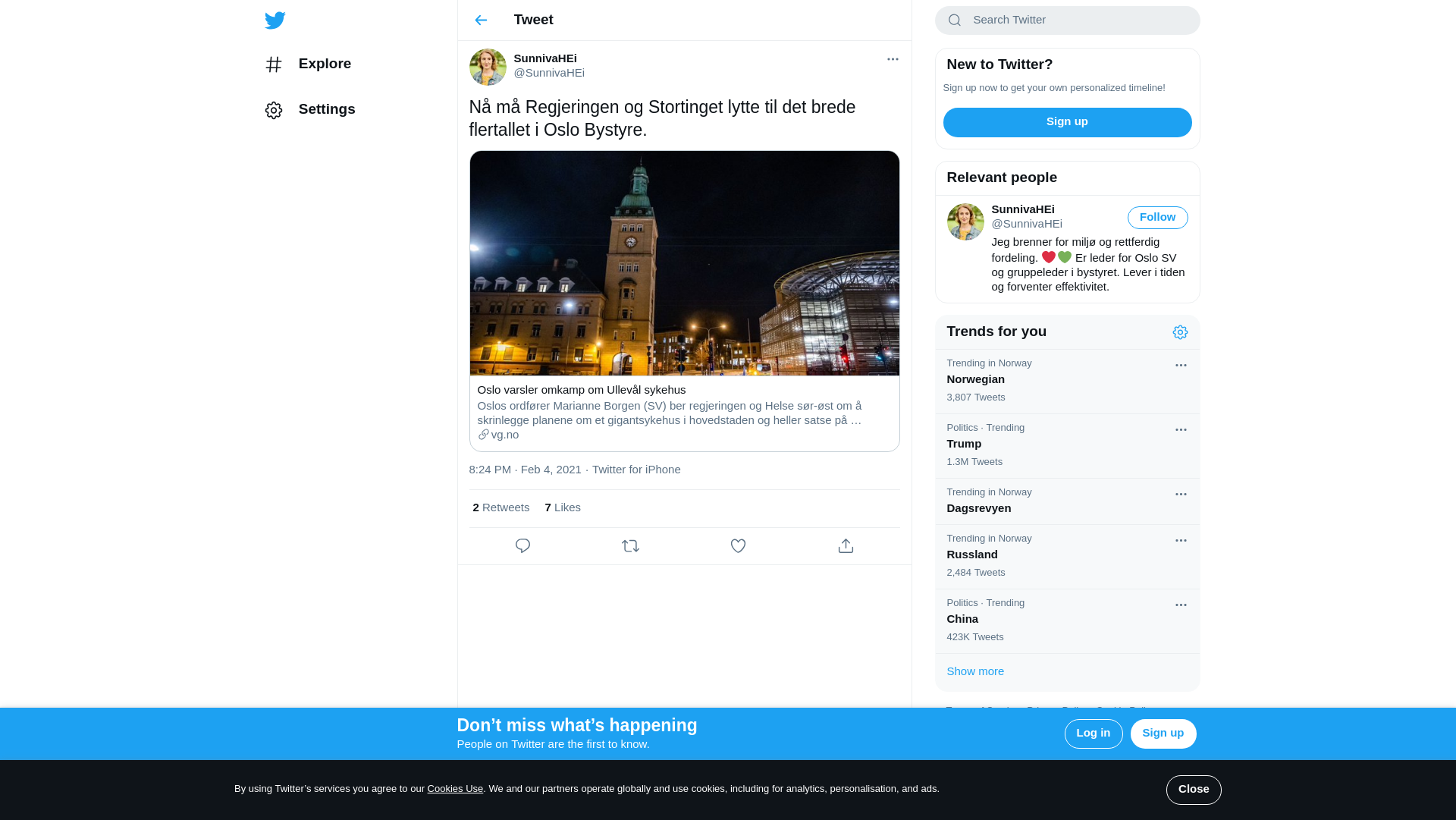This screenshot has height=820, width=1456.
Task: Close the cookie notice
Action: (1193, 790)
